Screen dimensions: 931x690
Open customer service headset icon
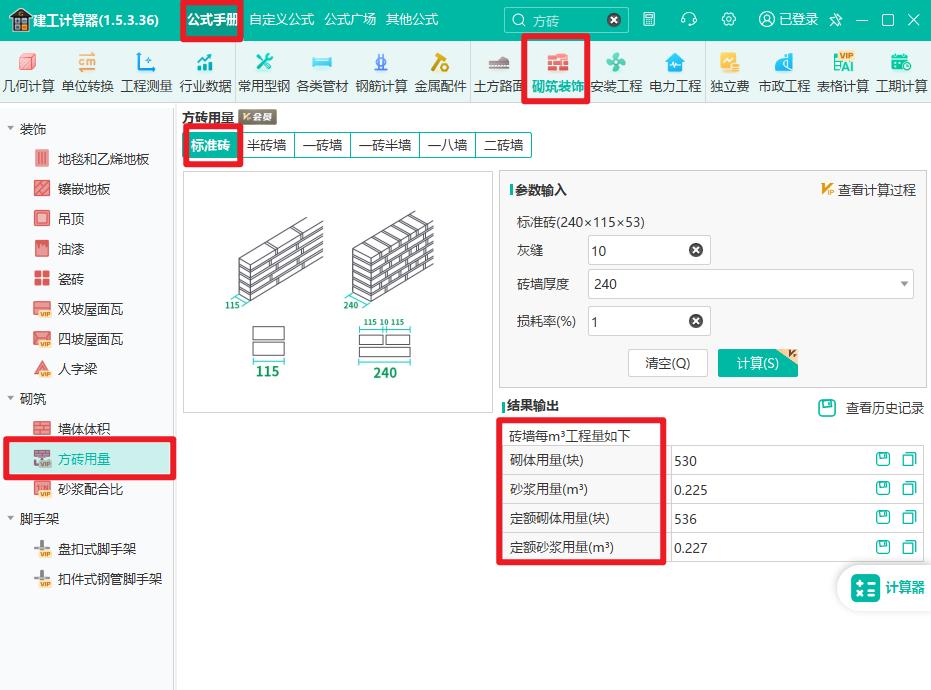pyautogui.click(x=689, y=20)
